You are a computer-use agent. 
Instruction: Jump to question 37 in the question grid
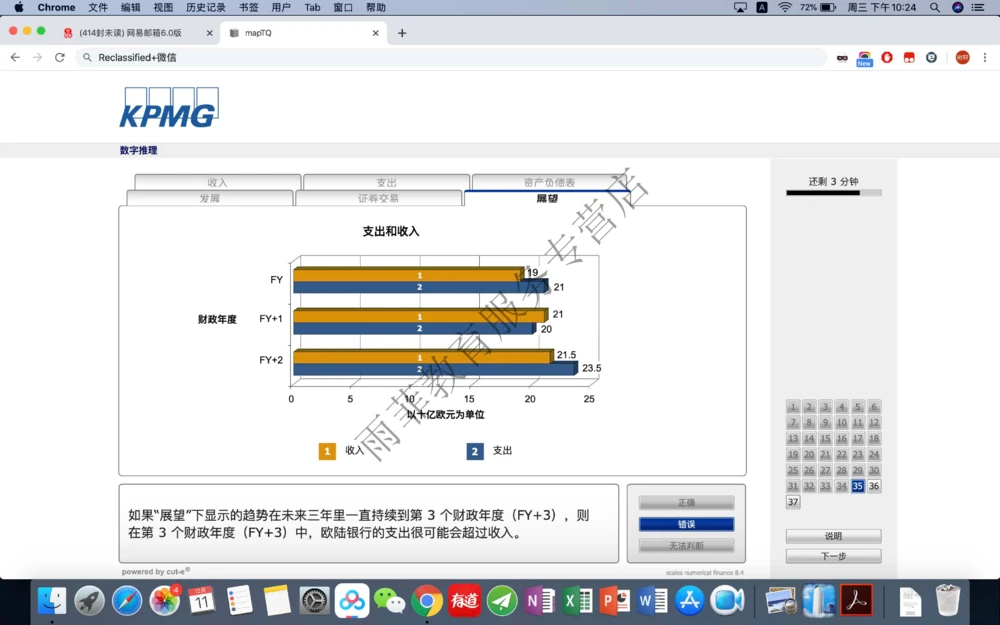(x=793, y=501)
